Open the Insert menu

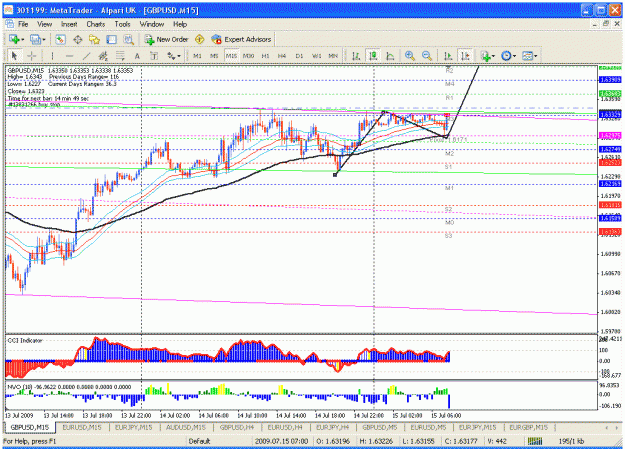69,24
